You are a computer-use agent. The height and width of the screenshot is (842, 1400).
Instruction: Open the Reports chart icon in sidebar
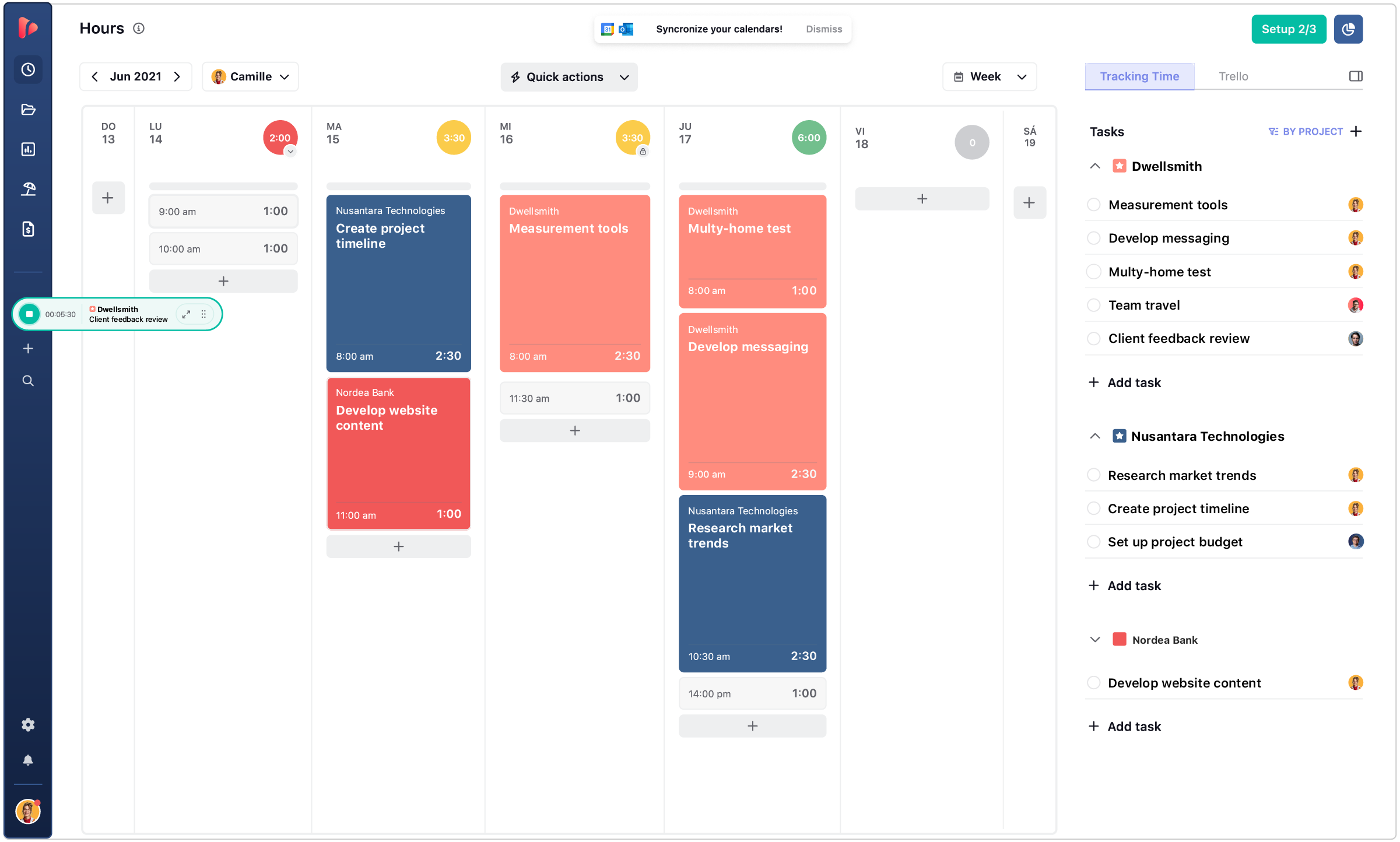coord(28,149)
